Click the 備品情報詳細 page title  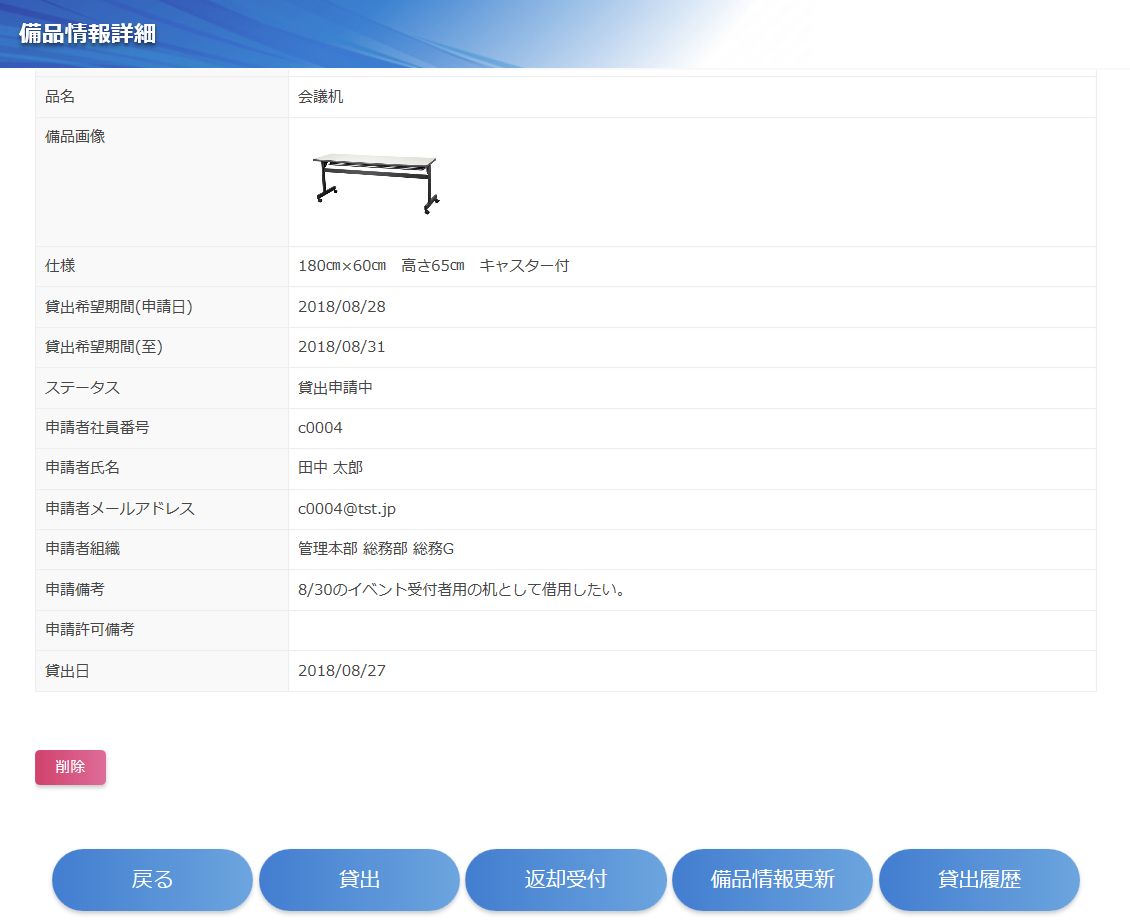point(87,33)
